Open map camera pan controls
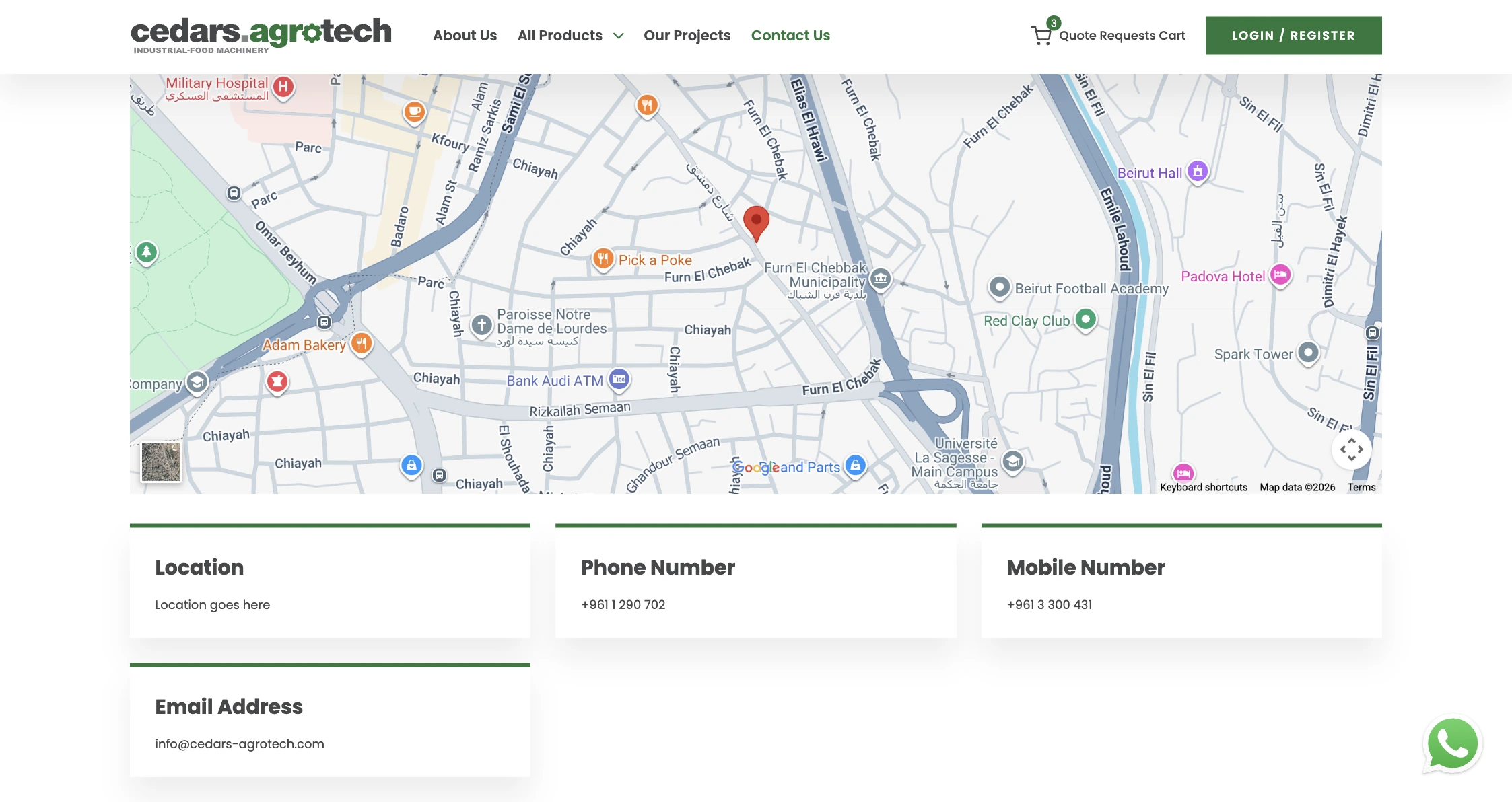This screenshot has width=1512, height=802. tap(1352, 449)
